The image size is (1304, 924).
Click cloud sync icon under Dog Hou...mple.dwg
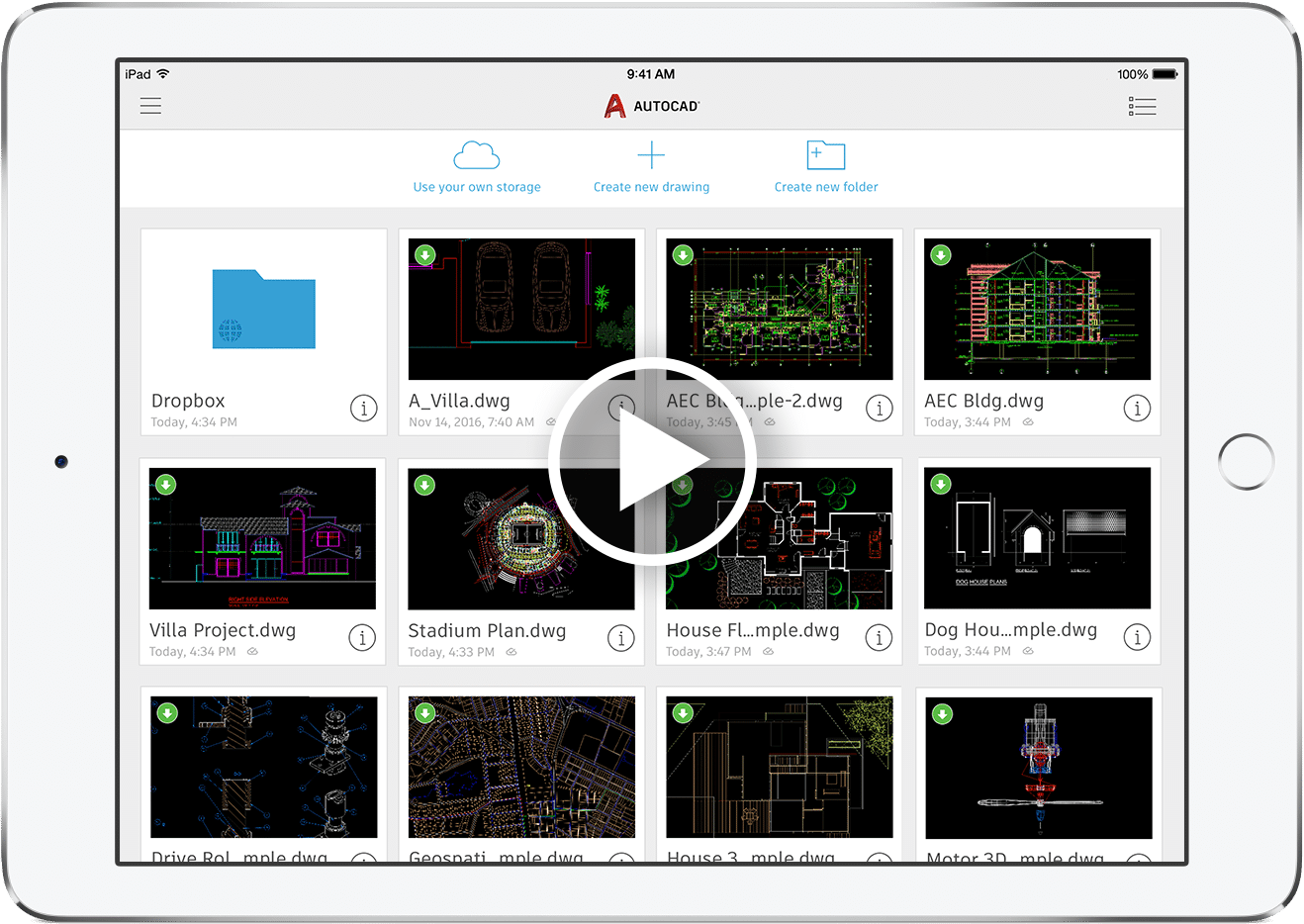(x=1028, y=652)
